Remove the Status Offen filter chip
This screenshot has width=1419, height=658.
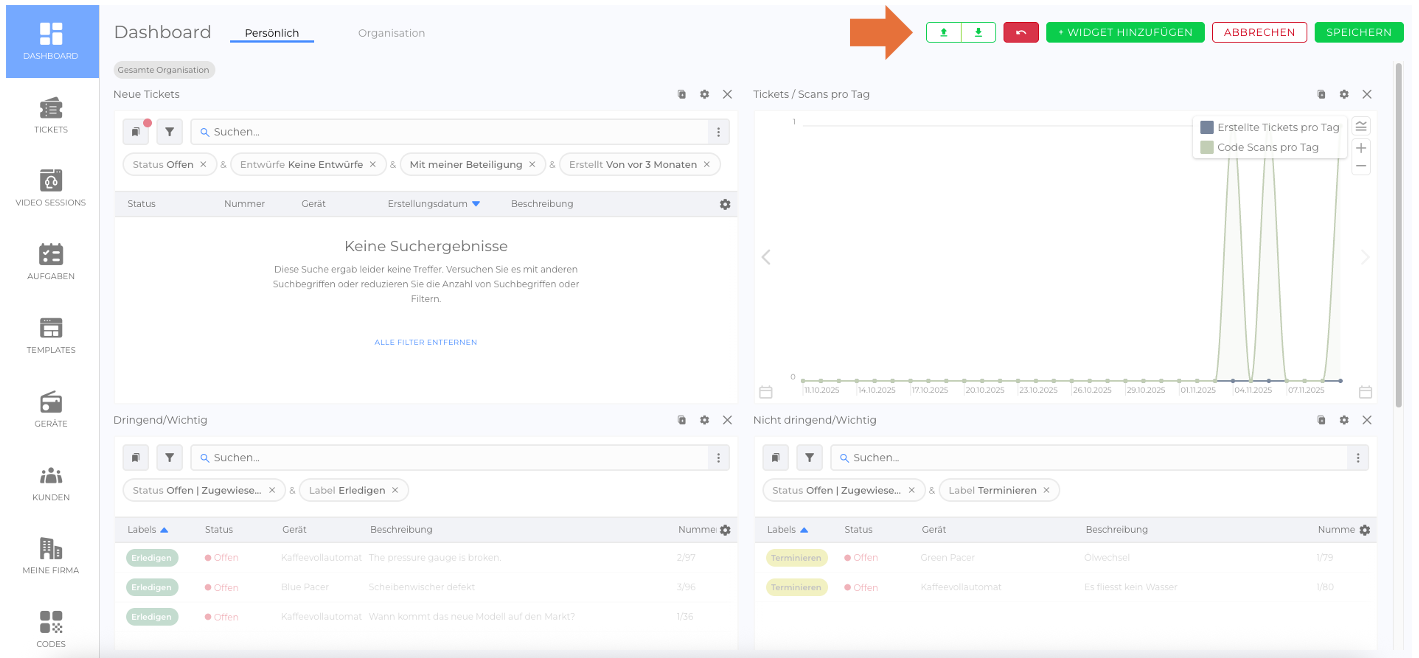[203, 165]
